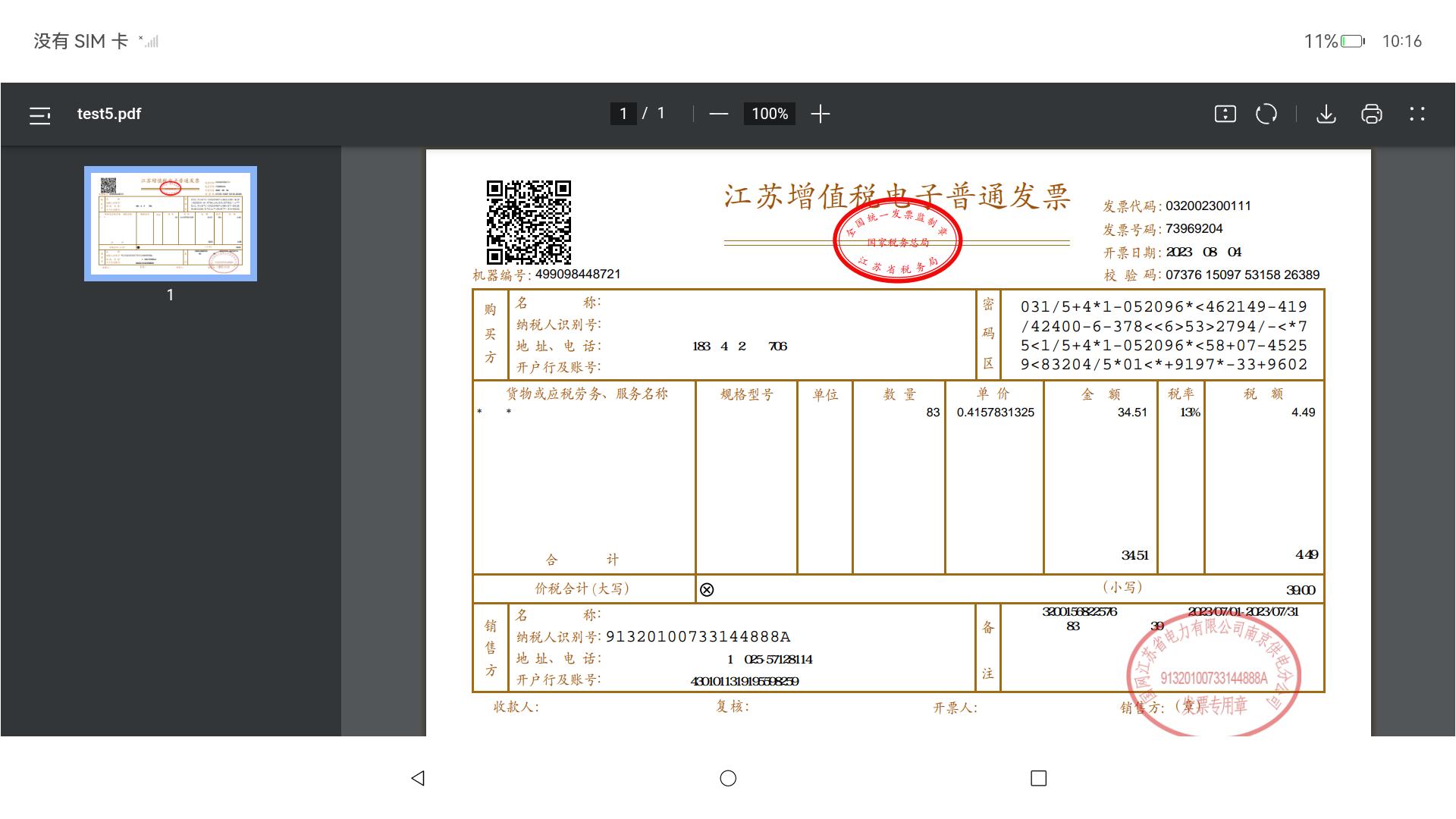Screen dimensions: 1456x819
Task: Click invoice code 032002300111
Action: 1208,206
